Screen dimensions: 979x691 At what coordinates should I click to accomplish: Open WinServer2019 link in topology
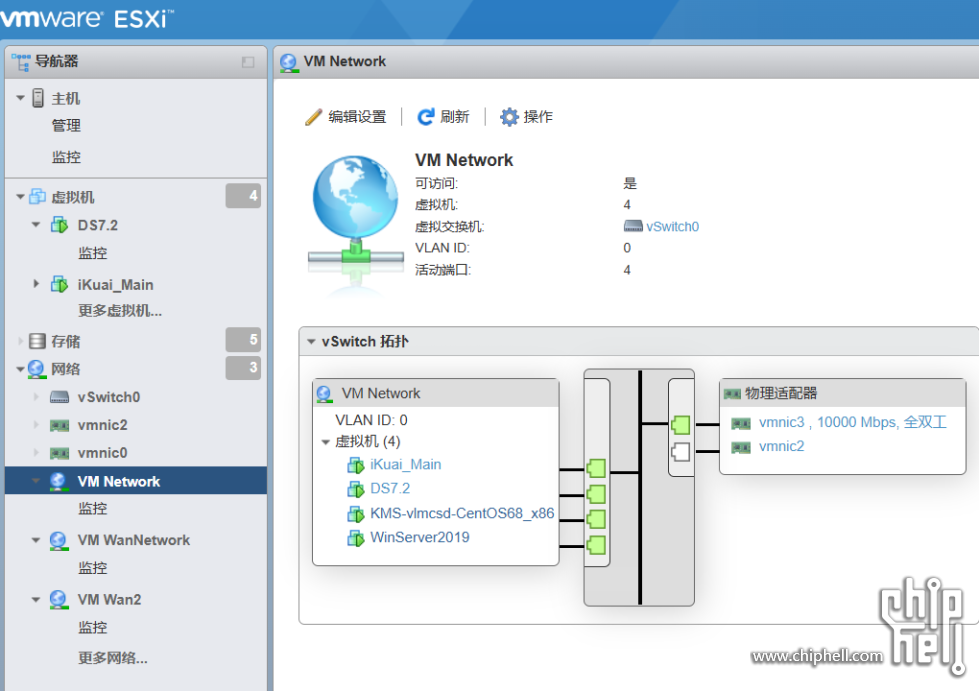point(420,537)
